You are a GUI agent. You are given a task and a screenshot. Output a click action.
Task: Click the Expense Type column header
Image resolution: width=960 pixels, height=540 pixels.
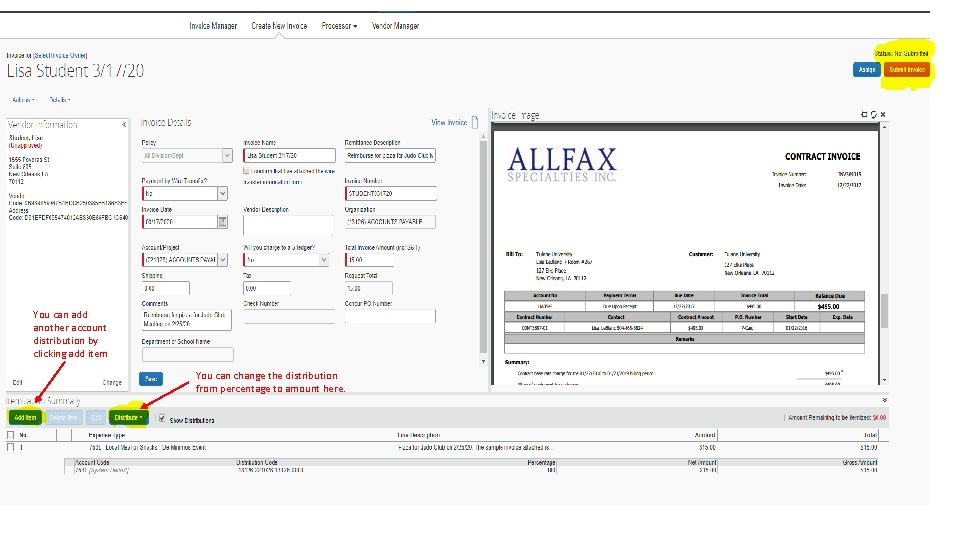pyautogui.click(x=107, y=435)
